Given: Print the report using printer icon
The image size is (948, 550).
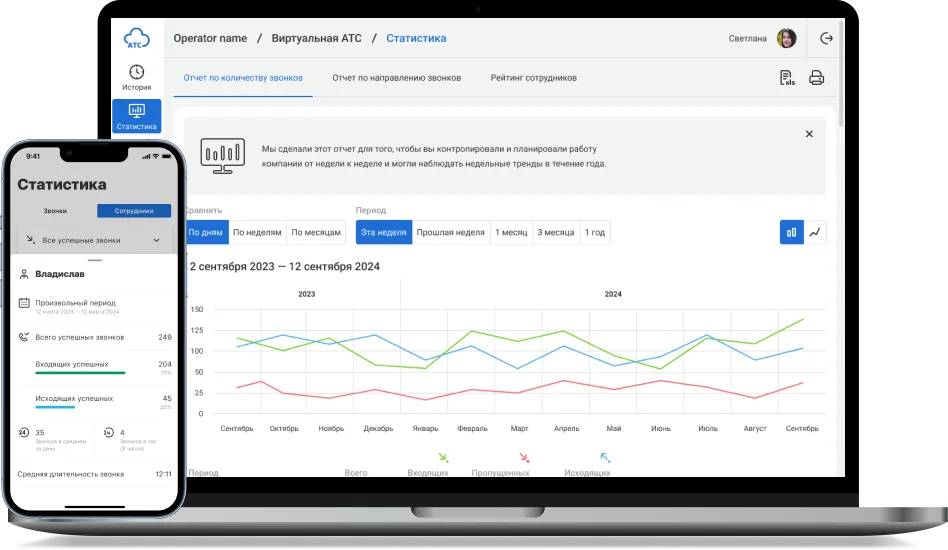Looking at the screenshot, I should 816,78.
